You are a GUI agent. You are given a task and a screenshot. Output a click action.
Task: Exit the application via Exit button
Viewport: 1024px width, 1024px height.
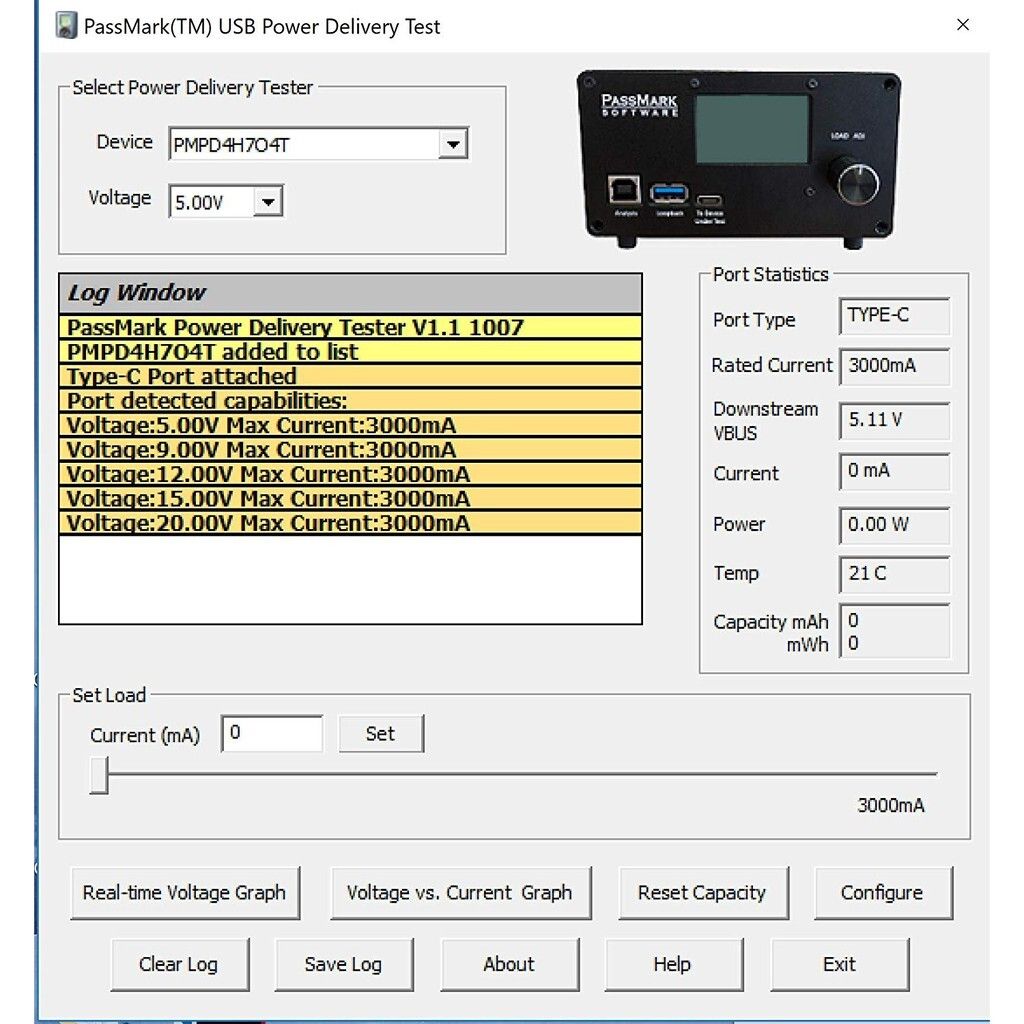pos(839,964)
